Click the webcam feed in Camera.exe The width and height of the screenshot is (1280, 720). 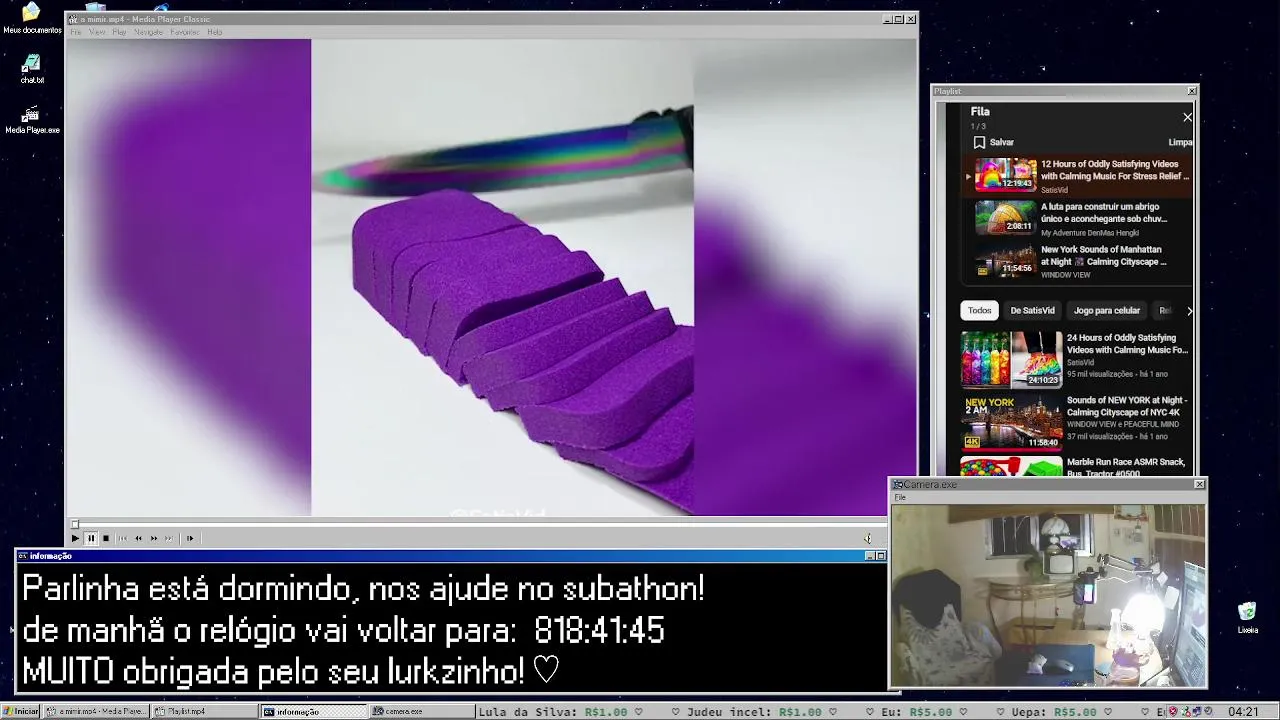tap(1048, 595)
